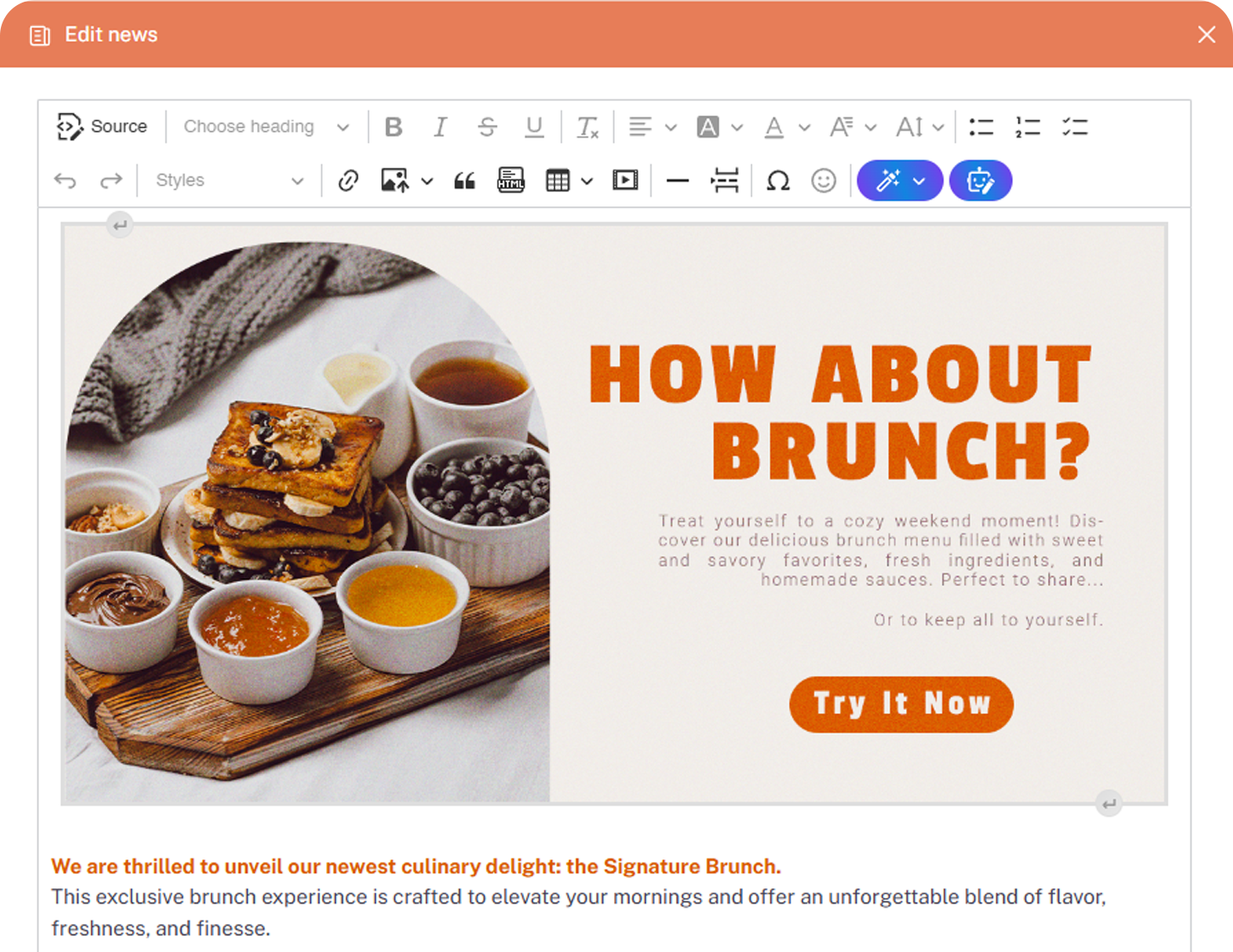
Task: Open the special characters Omega menu
Action: [x=778, y=181]
